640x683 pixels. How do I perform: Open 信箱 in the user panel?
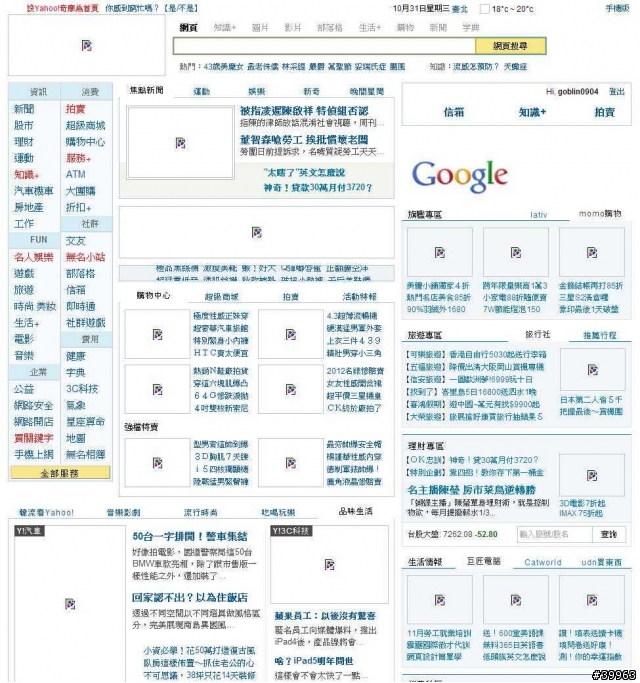tap(454, 112)
